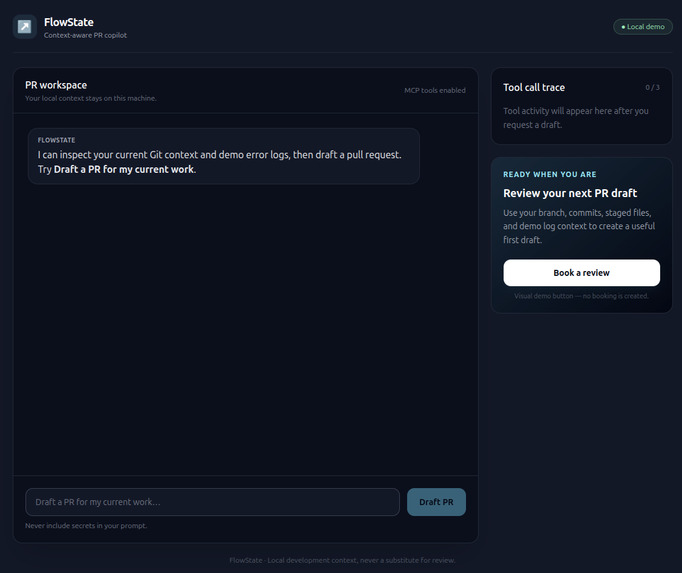This screenshot has height=573, width=682.
Task: Click the FlowState arrow logo icon
Action: (x=25, y=27)
